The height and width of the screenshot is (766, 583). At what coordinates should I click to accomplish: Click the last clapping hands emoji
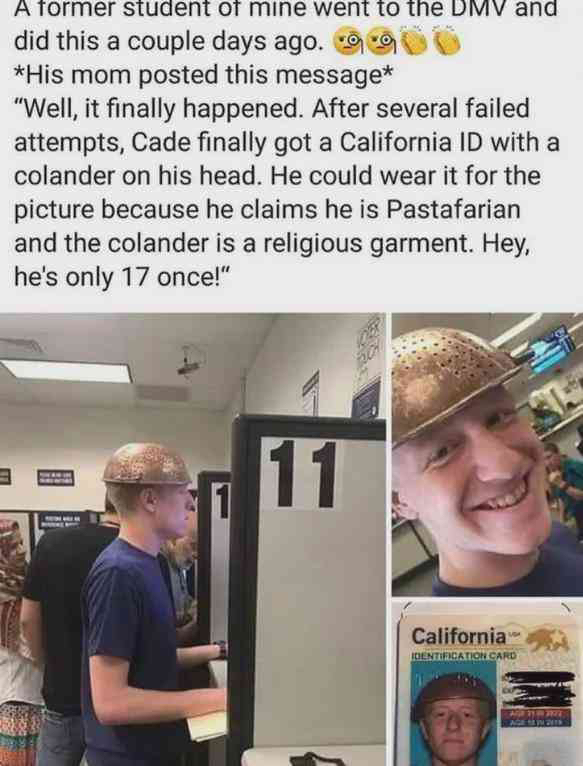pos(447,43)
